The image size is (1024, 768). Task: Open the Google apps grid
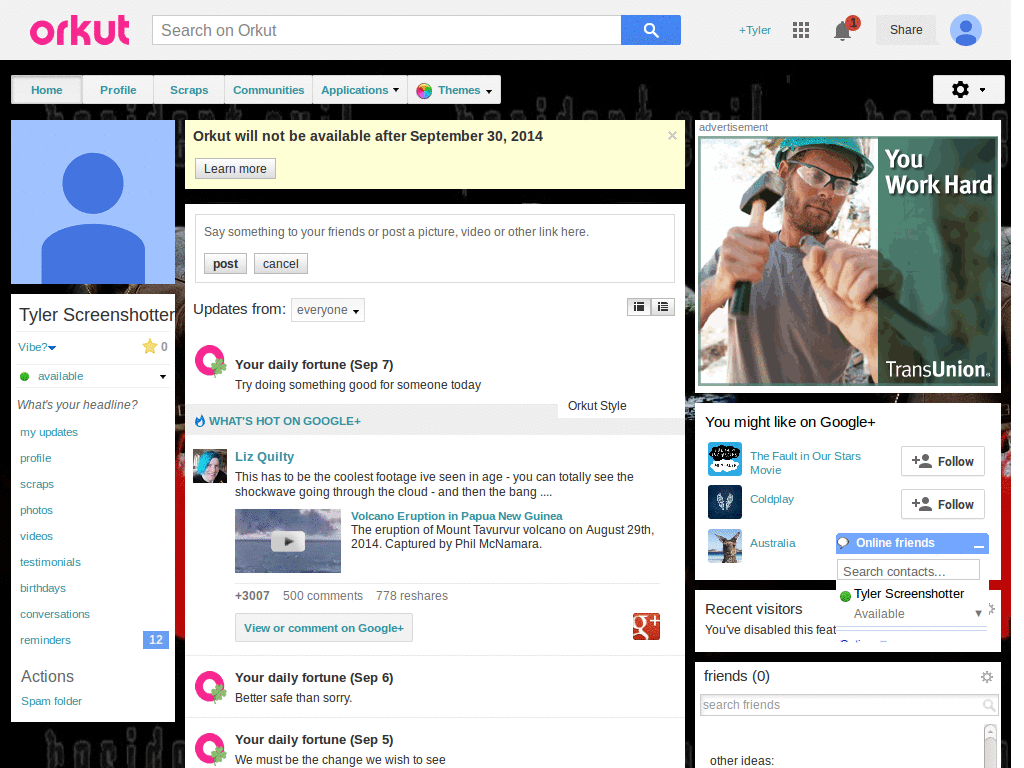coord(801,30)
